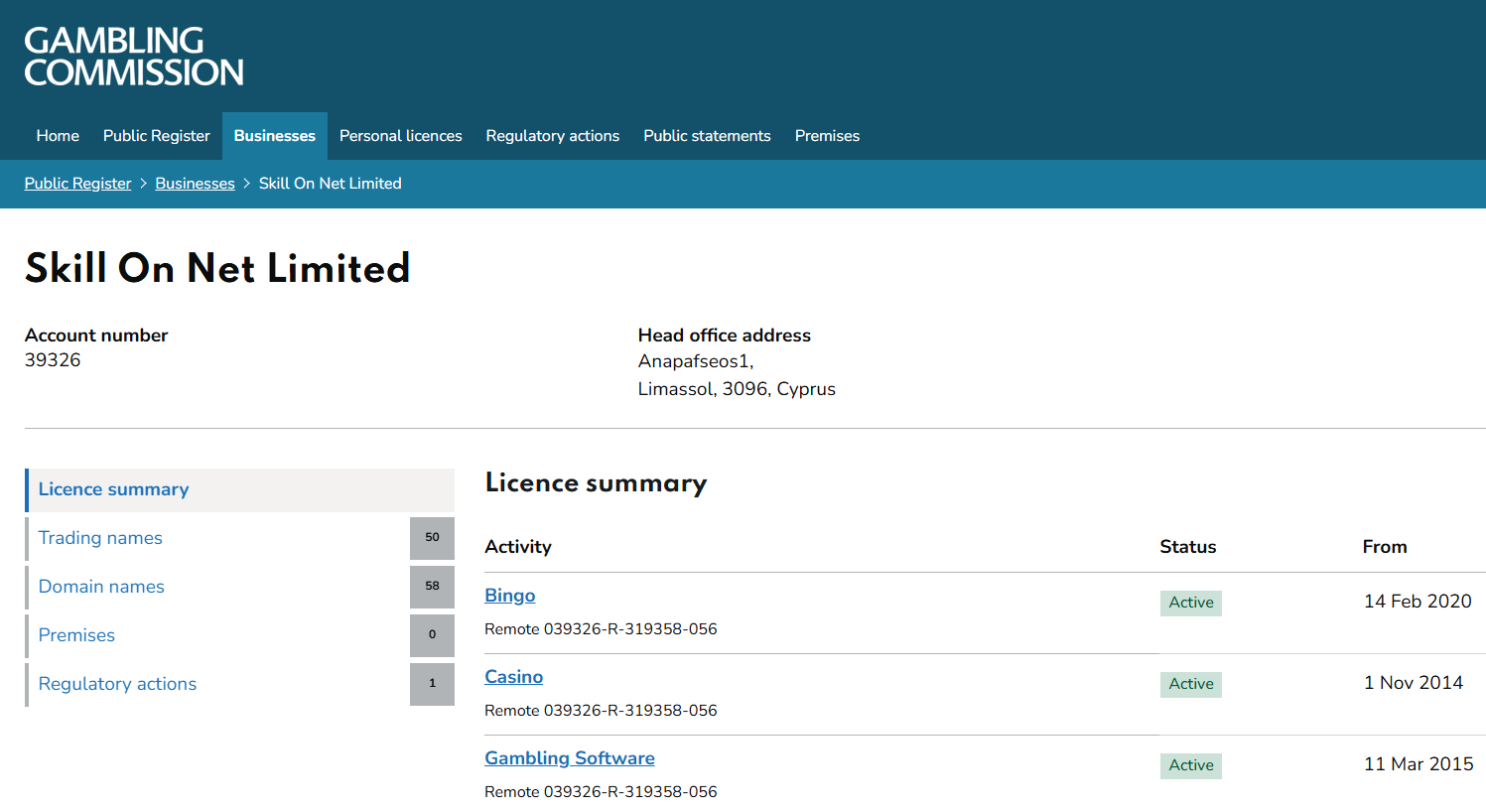Click the Gambling Commission logo

point(134,57)
